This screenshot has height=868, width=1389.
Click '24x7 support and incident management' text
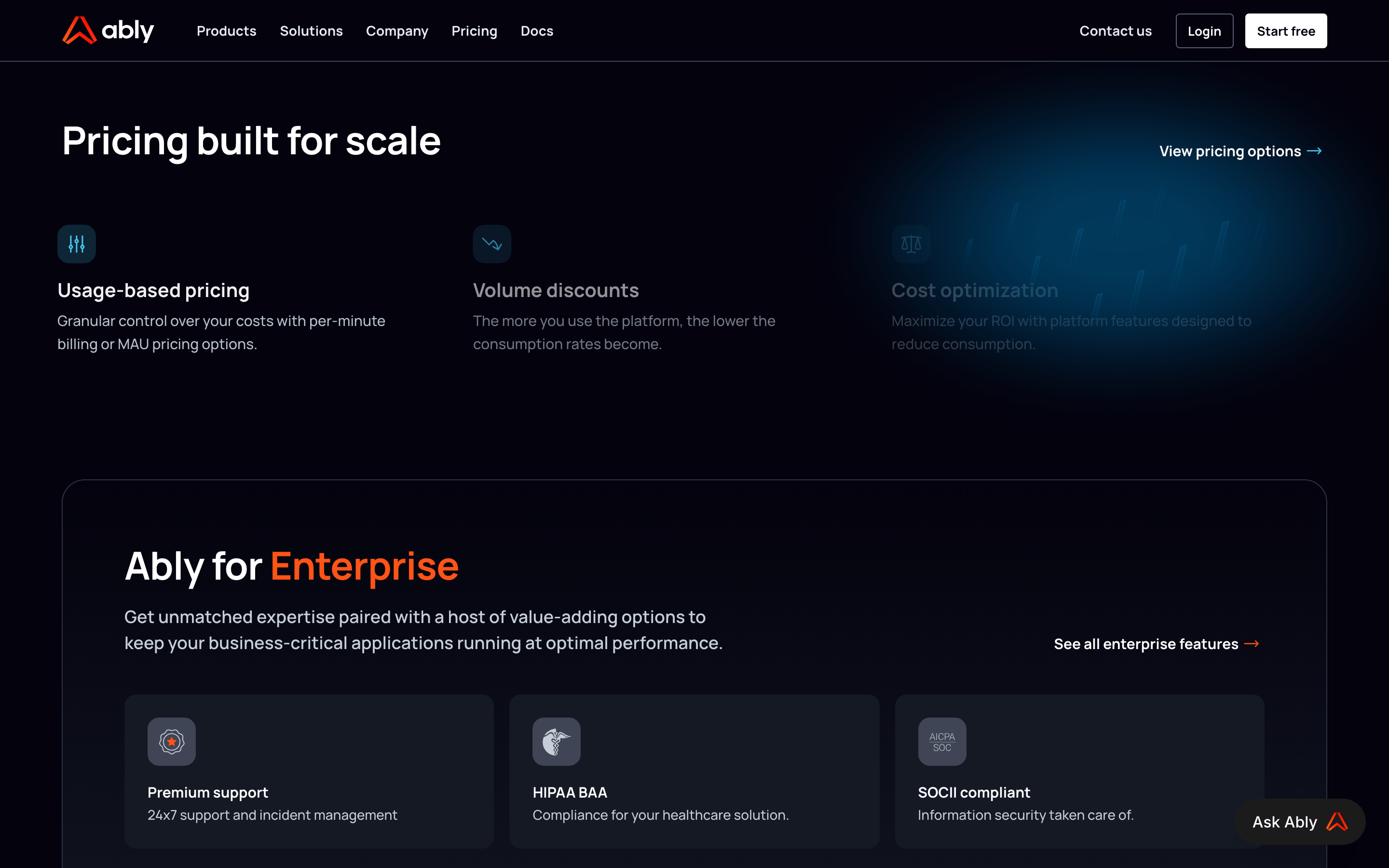272,815
